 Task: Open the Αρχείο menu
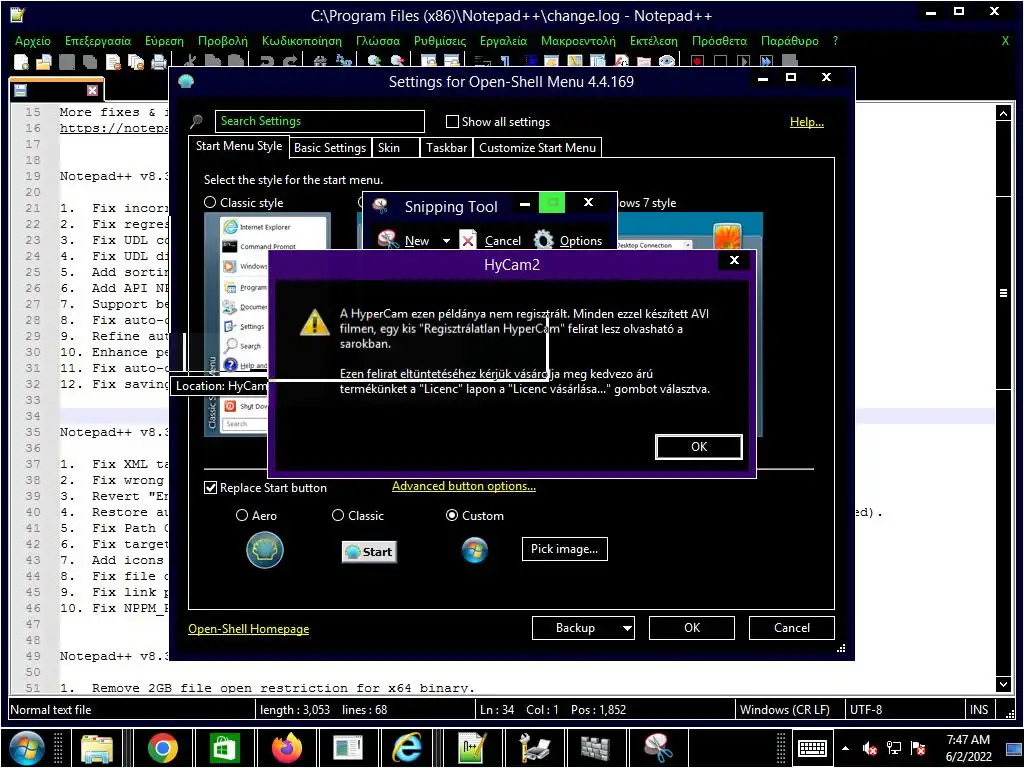click(x=33, y=40)
